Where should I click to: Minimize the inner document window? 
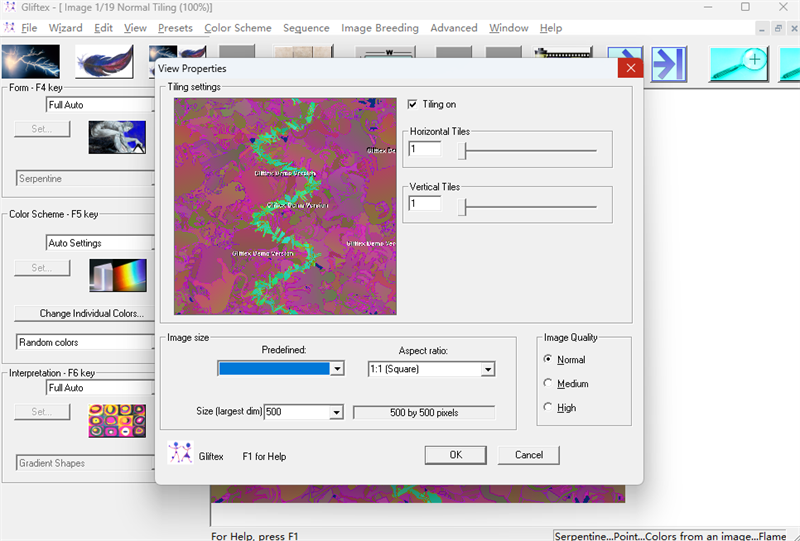(762, 29)
